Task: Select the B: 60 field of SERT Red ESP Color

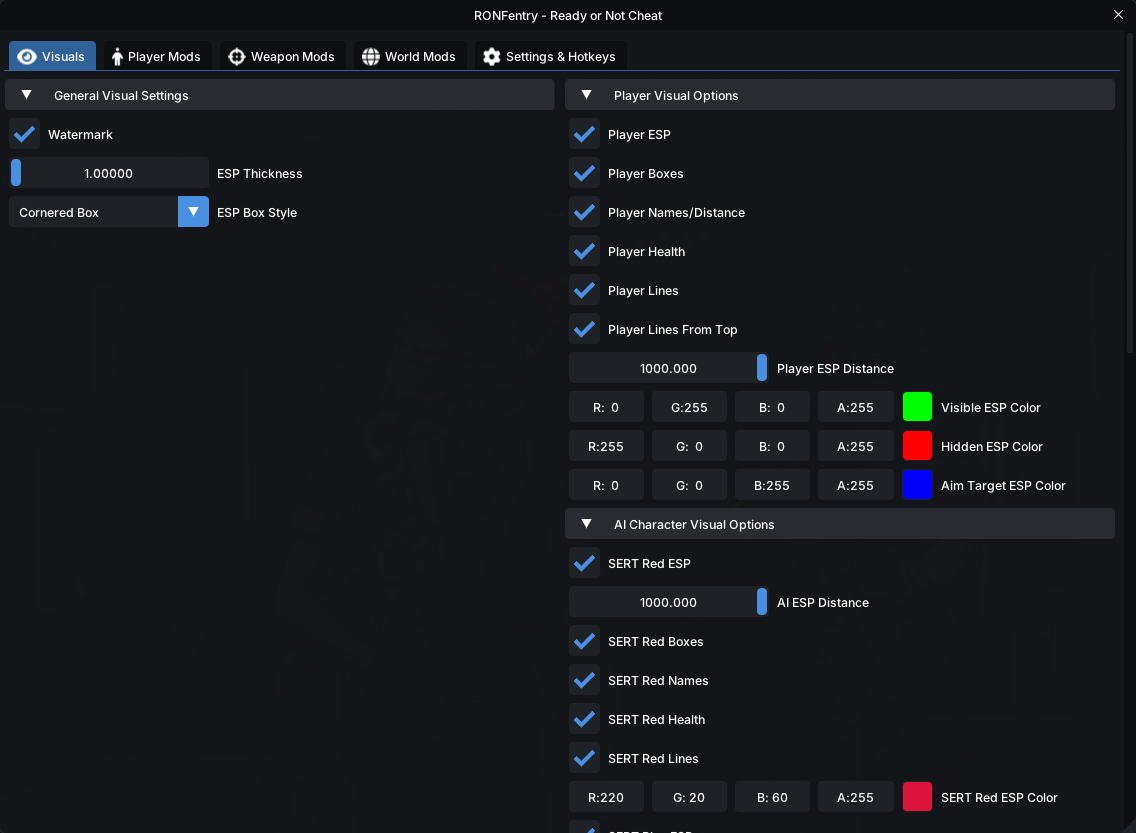Action: click(772, 797)
